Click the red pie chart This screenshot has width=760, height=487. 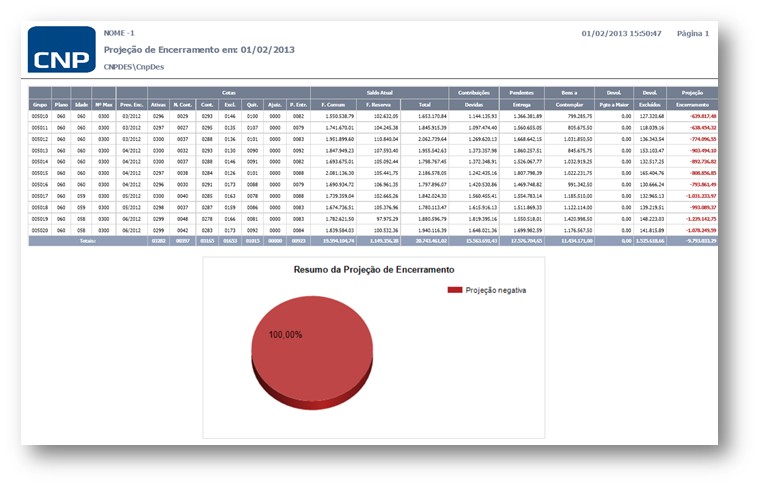tap(312, 352)
